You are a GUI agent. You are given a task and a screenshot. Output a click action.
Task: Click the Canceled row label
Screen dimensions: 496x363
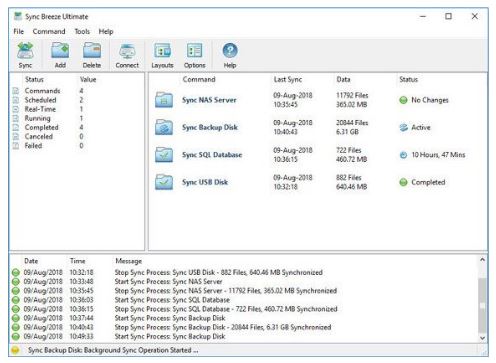(39, 136)
